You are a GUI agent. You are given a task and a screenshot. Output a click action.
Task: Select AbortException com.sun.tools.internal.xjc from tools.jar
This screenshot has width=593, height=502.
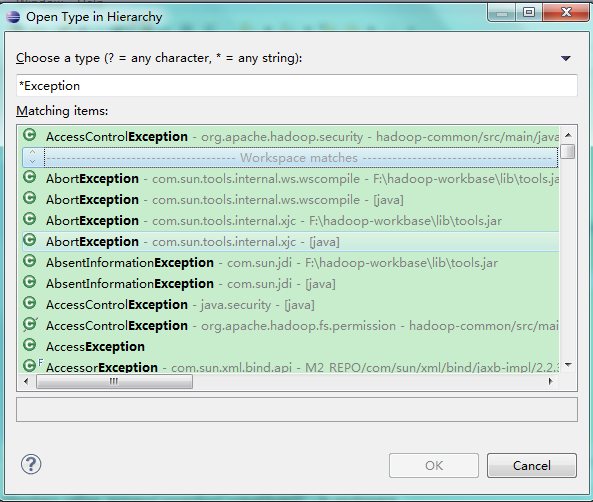coord(290,221)
